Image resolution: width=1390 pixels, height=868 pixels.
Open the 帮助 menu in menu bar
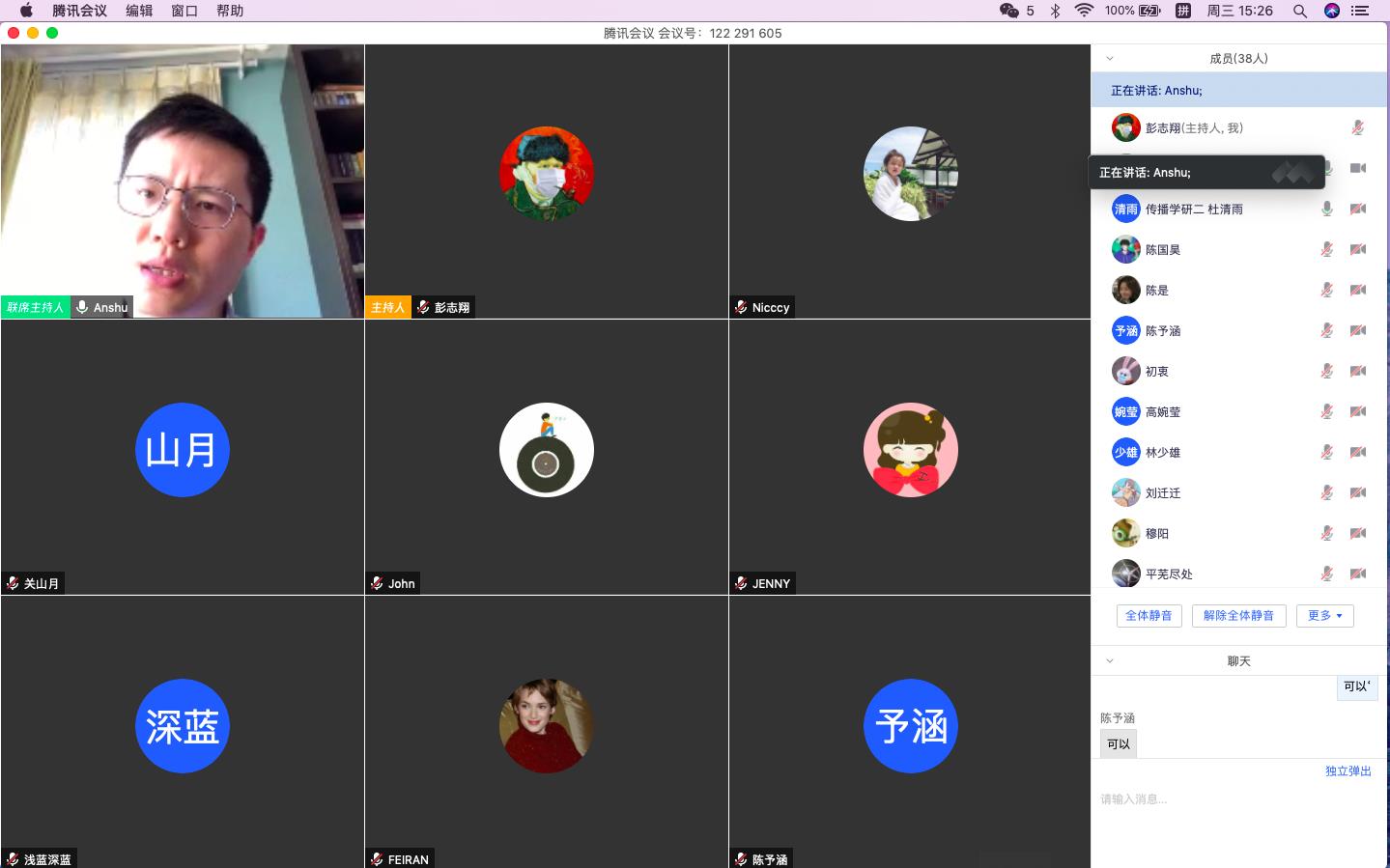coord(230,11)
